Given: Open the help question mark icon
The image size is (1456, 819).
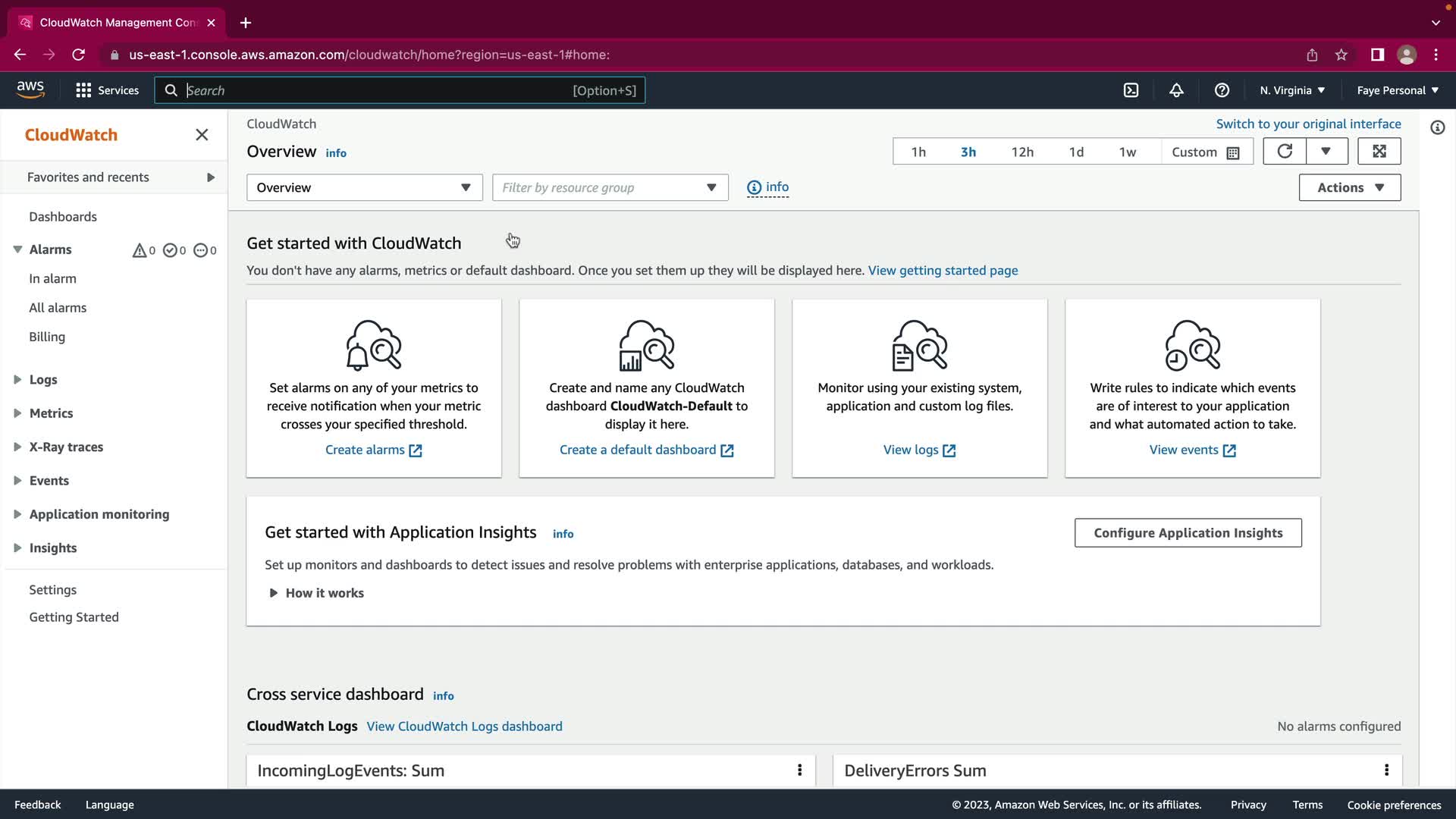Looking at the screenshot, I should [1222, 90].
